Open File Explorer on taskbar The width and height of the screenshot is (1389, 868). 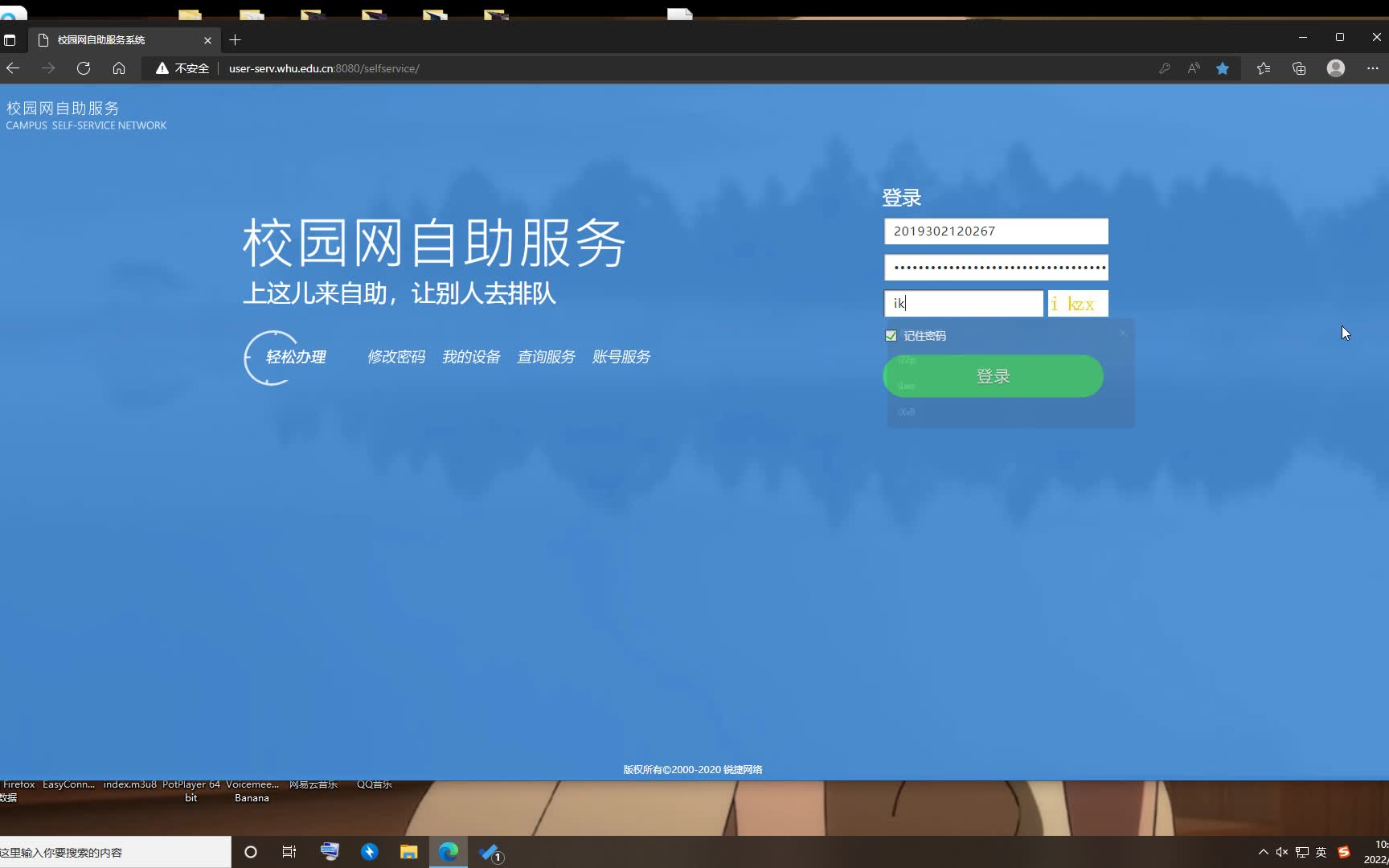tap(409, 852)
